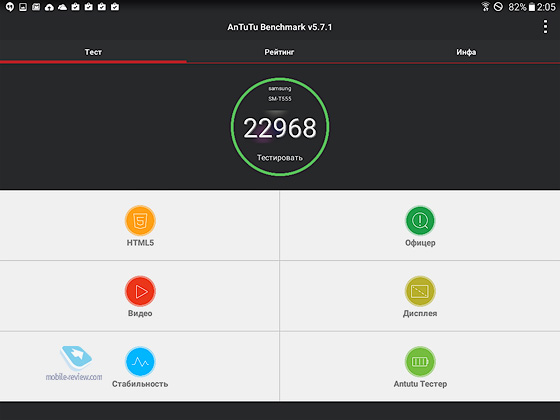
Task: Tap the blocked-circle status icon
Action: (x=498, y=7)
